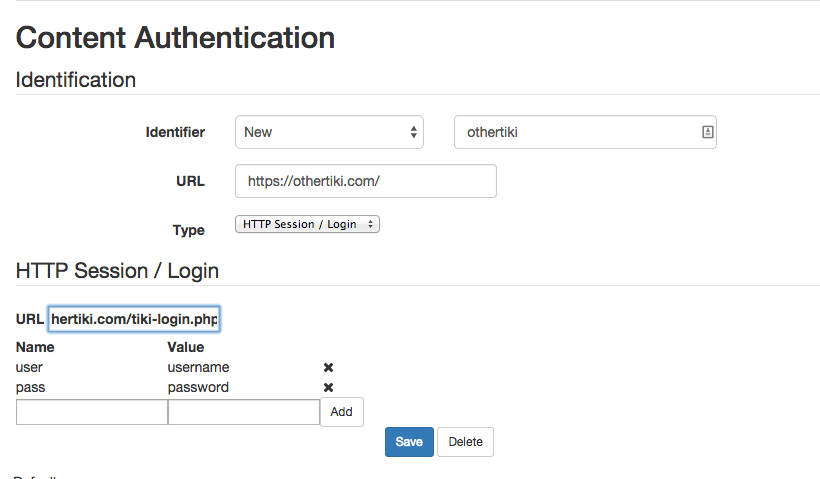Click the Identifier label
Screen dimensions: 820x479
pyautogui.click(x=175, y=132)
